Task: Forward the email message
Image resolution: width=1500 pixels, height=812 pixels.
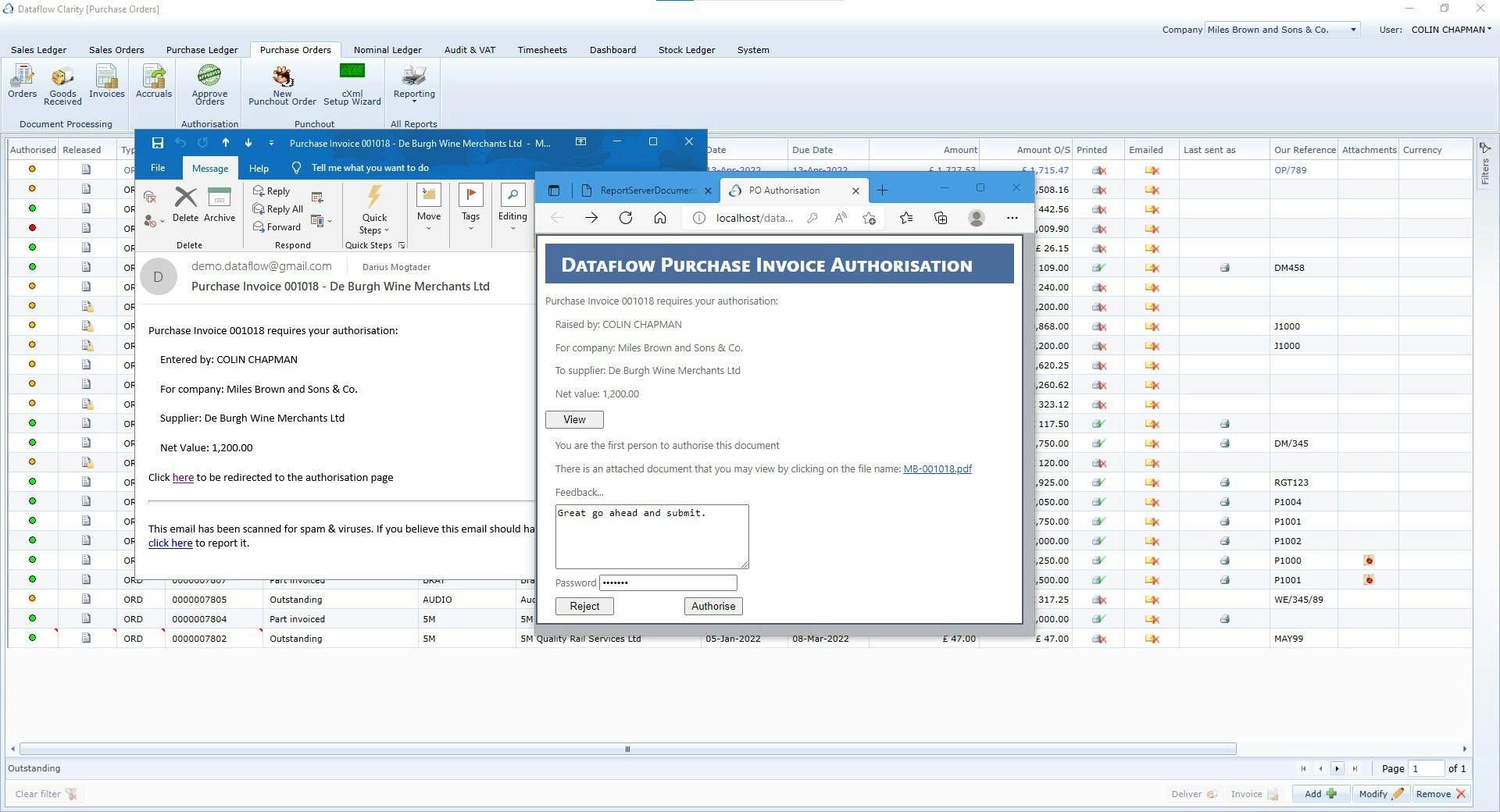Action: (x=277, y=227)
